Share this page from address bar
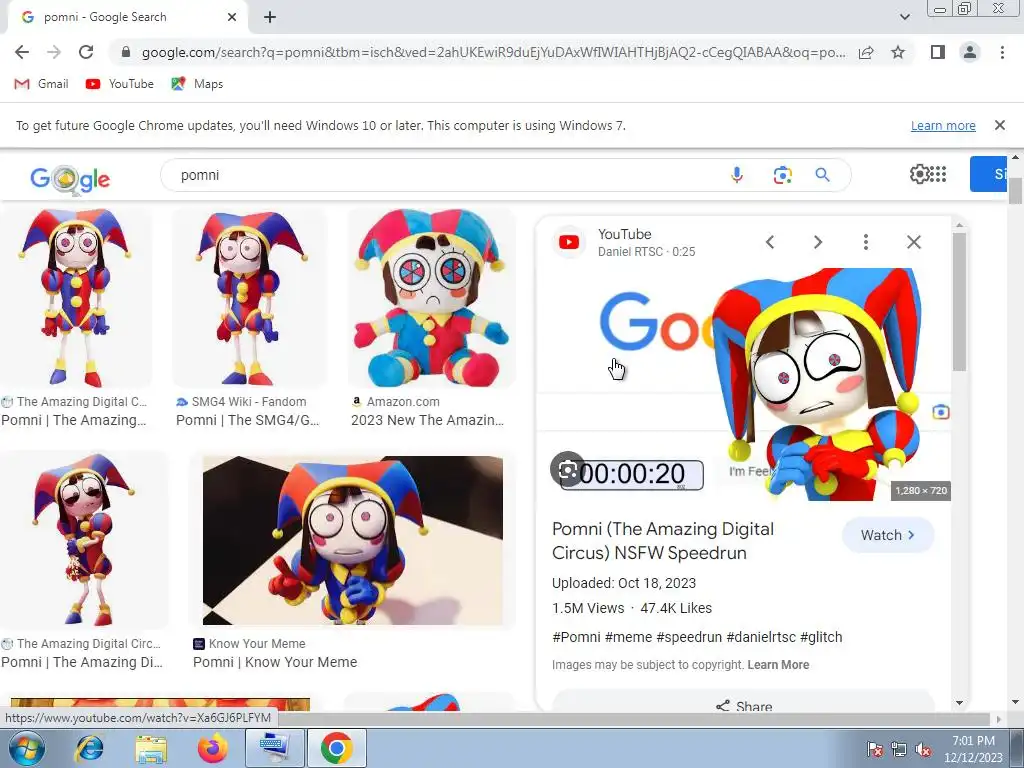 click(866, 52)
